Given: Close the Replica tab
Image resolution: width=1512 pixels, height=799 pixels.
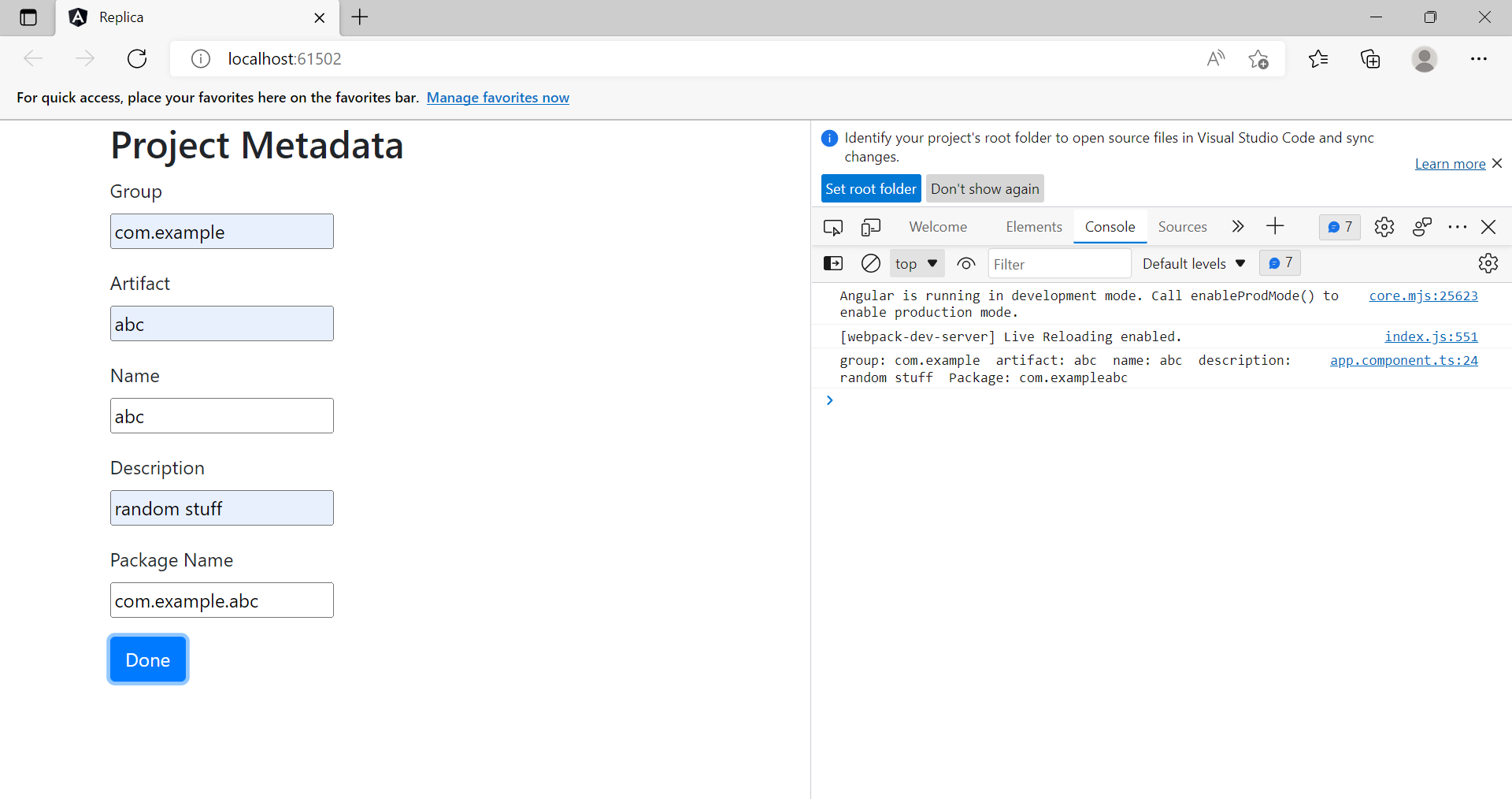Looking at the screenshot, I should point(319,17).
